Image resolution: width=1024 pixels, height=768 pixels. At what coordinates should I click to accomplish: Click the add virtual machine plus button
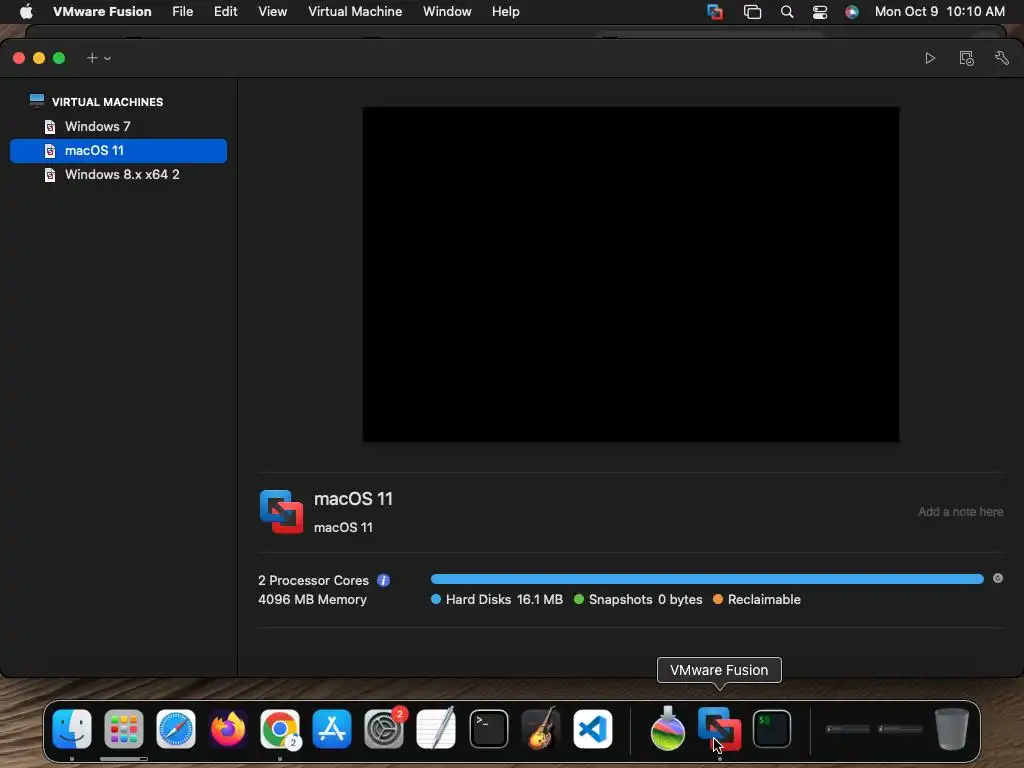(92, 58)
